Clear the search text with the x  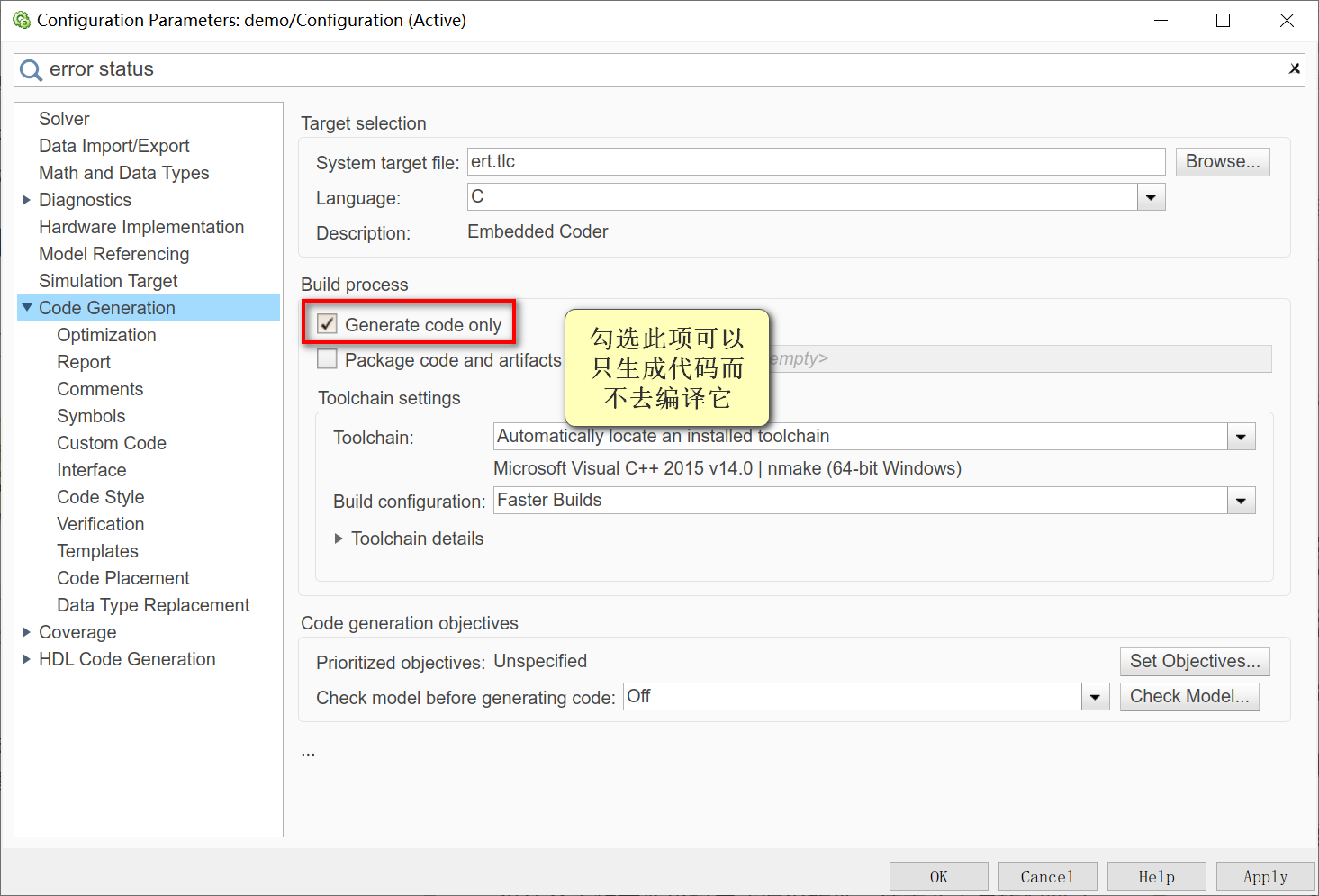click(1294, 68)
